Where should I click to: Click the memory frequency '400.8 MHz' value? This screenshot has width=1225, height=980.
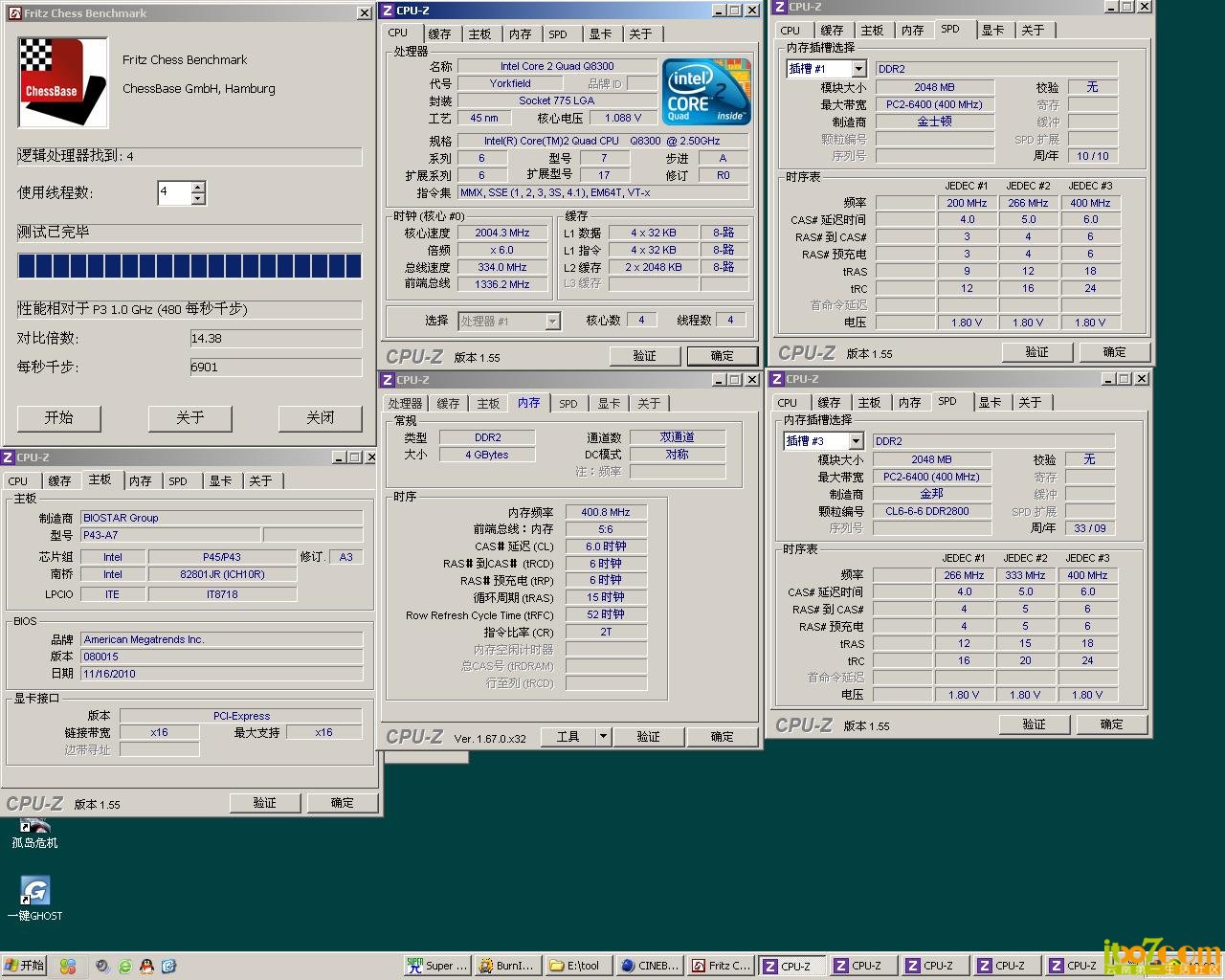click(606, 512)
